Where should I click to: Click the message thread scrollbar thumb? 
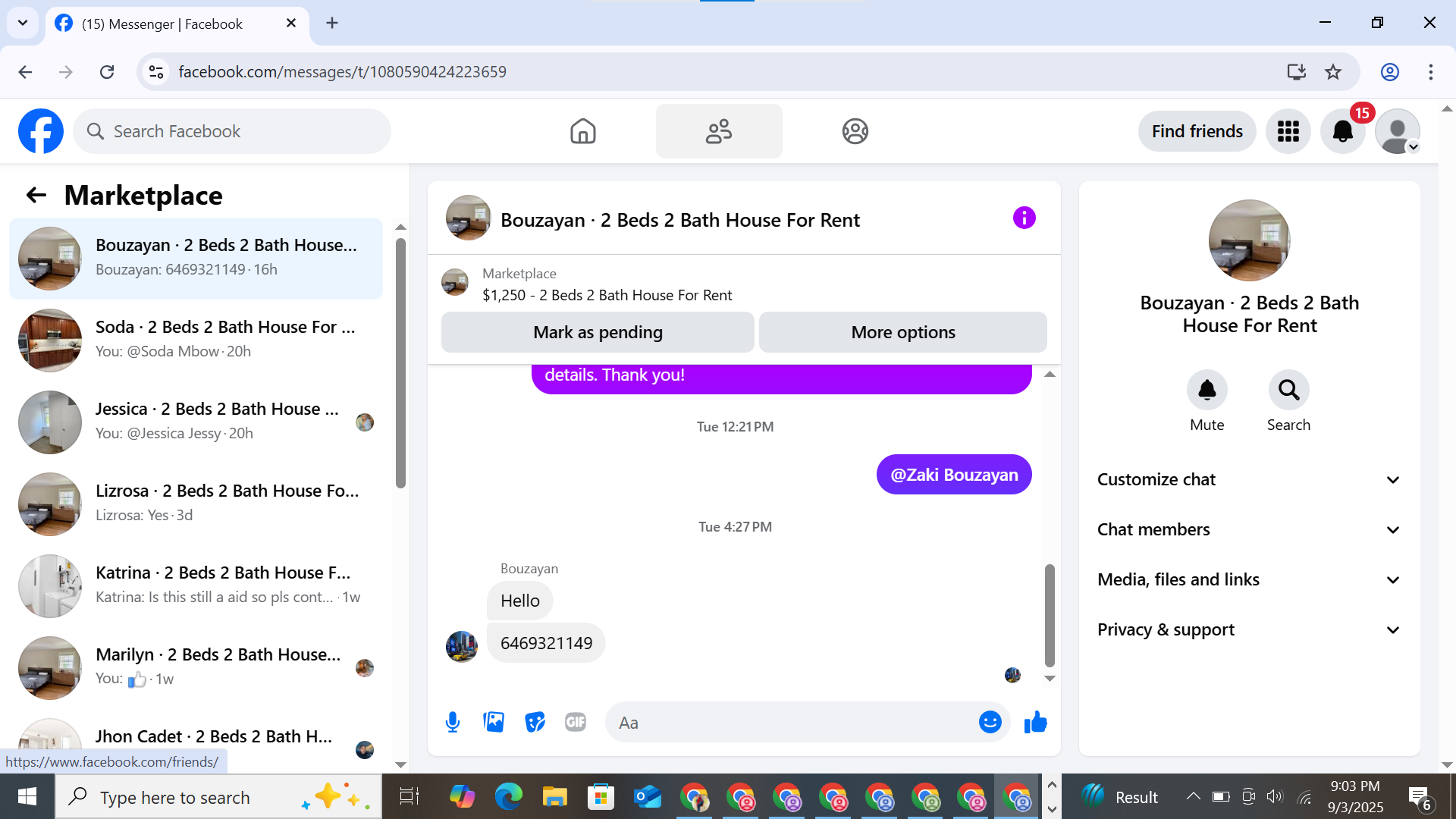pos(1050,615)
